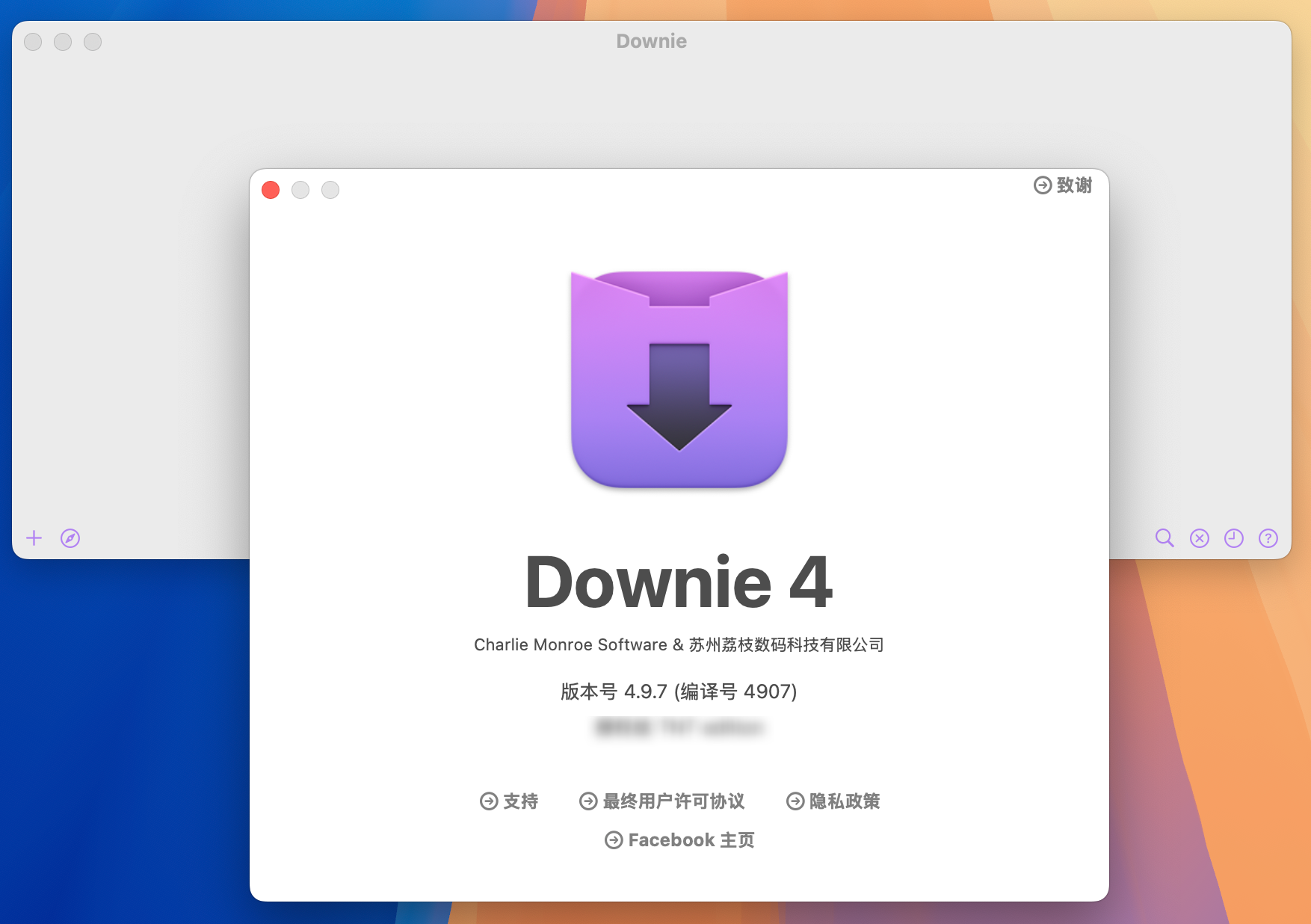This screenshot has height=924, width=1311.
Task: Click the arrow icon before 隐私政策
Action: pos(794,801)
